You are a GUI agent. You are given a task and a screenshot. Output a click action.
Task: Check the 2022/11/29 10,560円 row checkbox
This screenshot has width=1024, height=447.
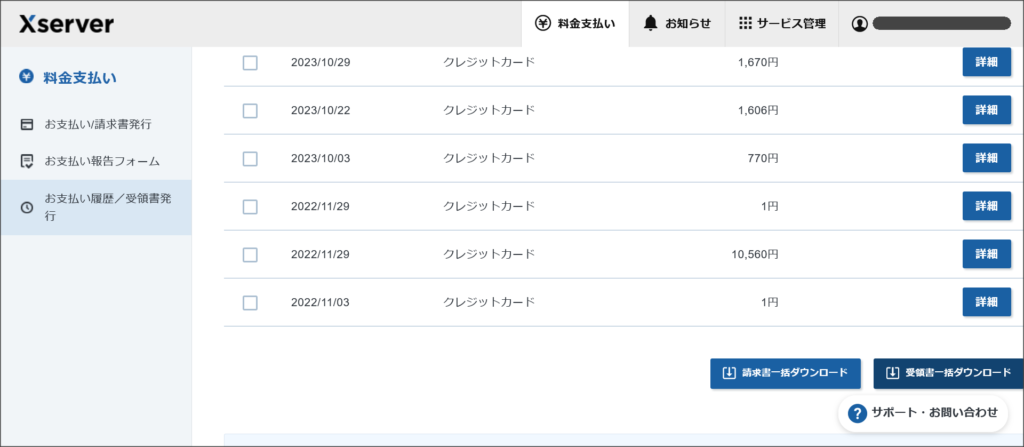coord(250,255)
